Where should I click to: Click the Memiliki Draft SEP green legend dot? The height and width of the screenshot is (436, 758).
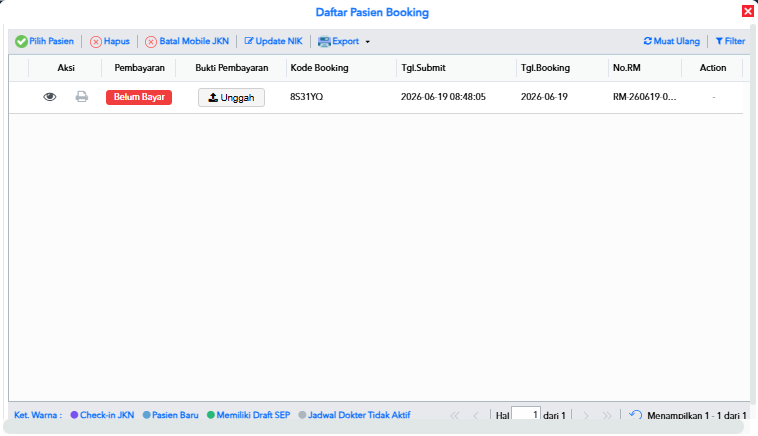(x=211, y=415)
